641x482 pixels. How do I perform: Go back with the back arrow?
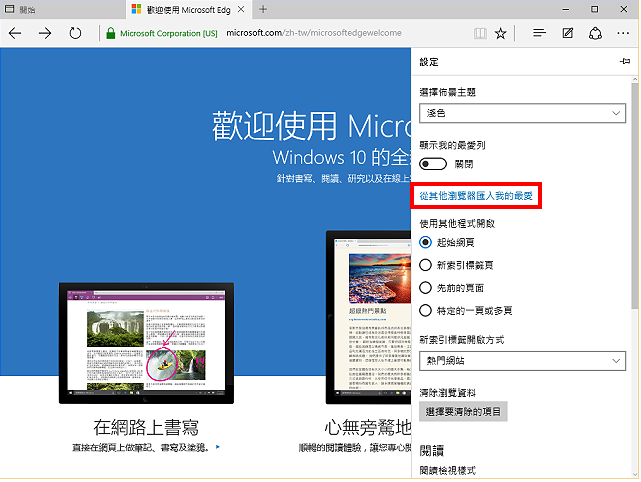(x=15, y=33)
